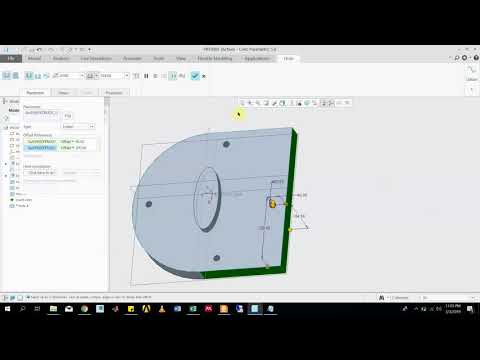
Task: Toggle the model tree icon in status bar
Action: click(5, 297)
